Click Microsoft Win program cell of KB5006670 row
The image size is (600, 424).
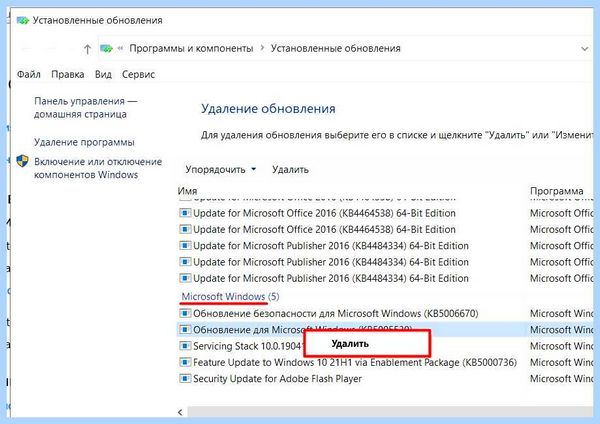click(x=561, y=313)
